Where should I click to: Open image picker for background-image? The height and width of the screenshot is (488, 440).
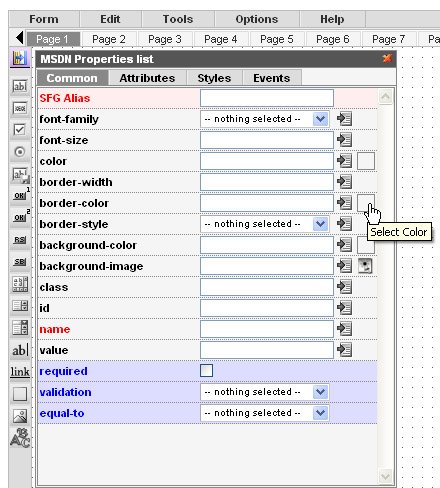pyautogui.click(x=365, y=266)
